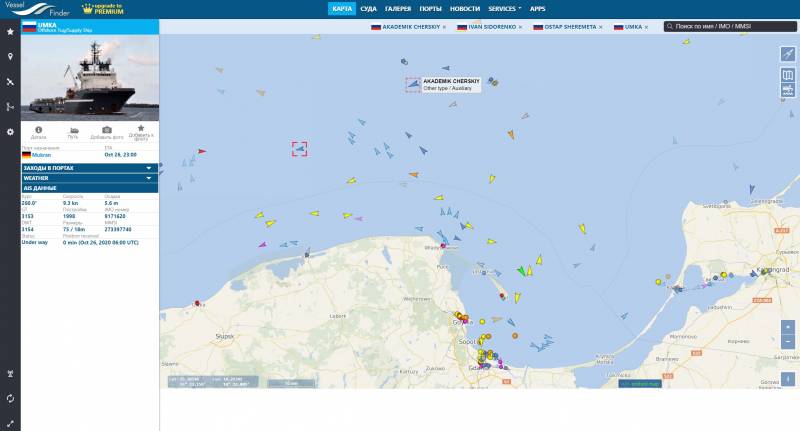Click the green badge at the map's lower right

point(640,384)
